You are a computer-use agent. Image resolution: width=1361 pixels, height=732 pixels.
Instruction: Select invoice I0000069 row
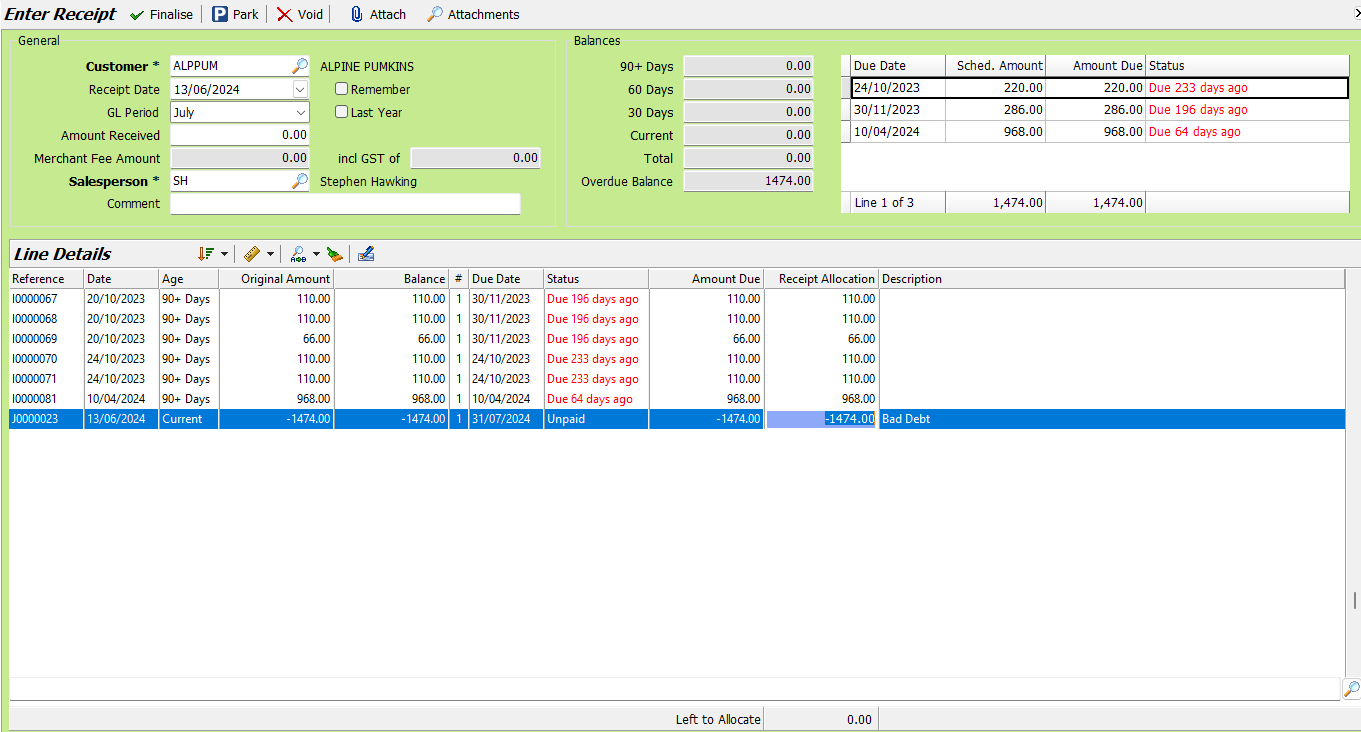click(x=677, y=339)
